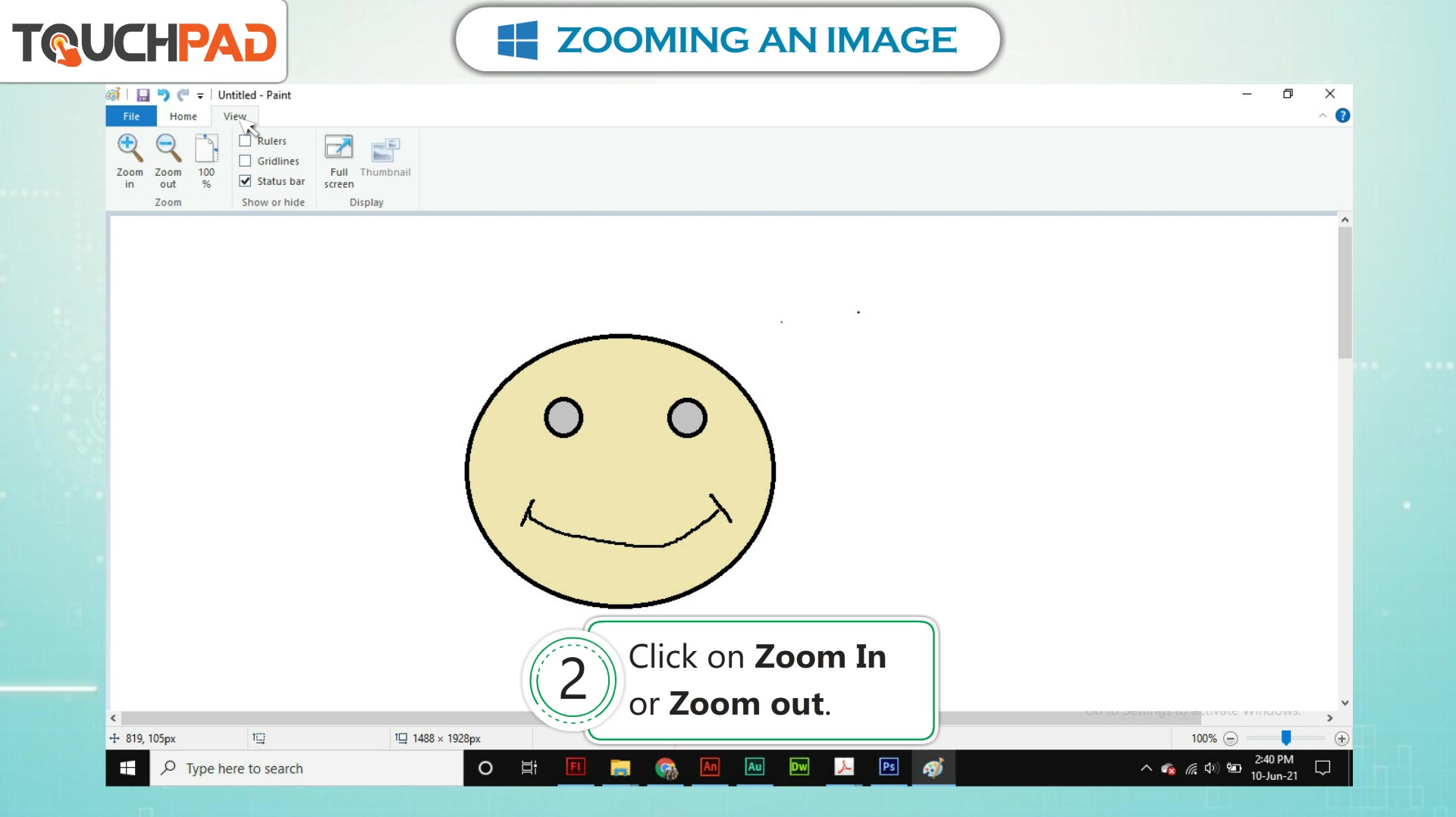The width and height of the screenshot is (1456, 817).
Task: Undo using the quick access arrow
Action: 163,95
